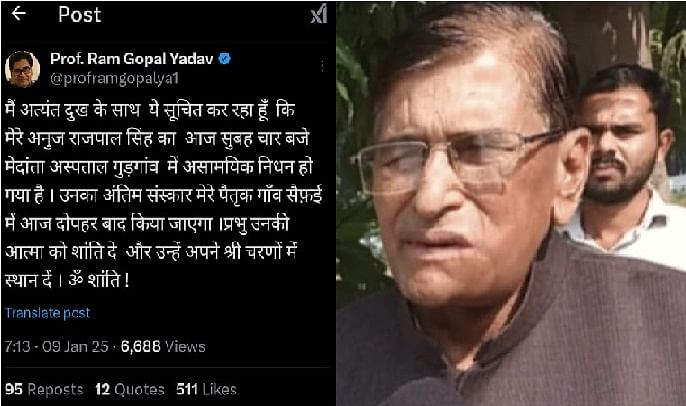Open the Grok icon beside Post header
This screenshot has width=686, height=406.
319,15
